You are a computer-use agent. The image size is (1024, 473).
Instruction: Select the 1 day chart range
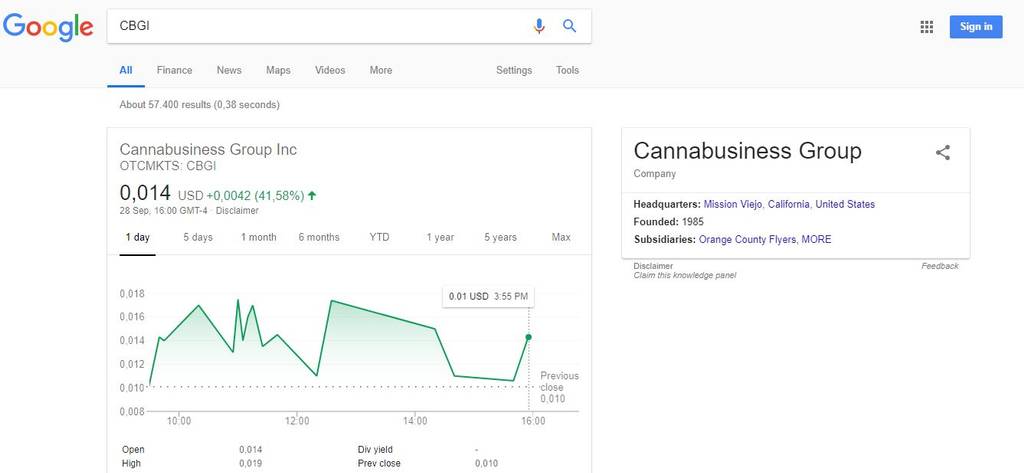coord(138,237)
